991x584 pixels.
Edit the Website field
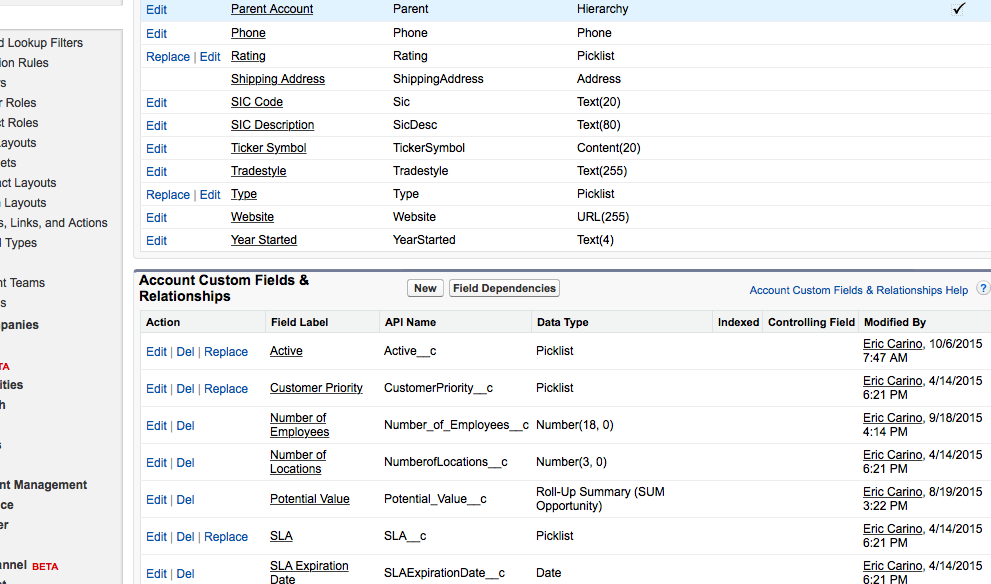click(156, 217)
